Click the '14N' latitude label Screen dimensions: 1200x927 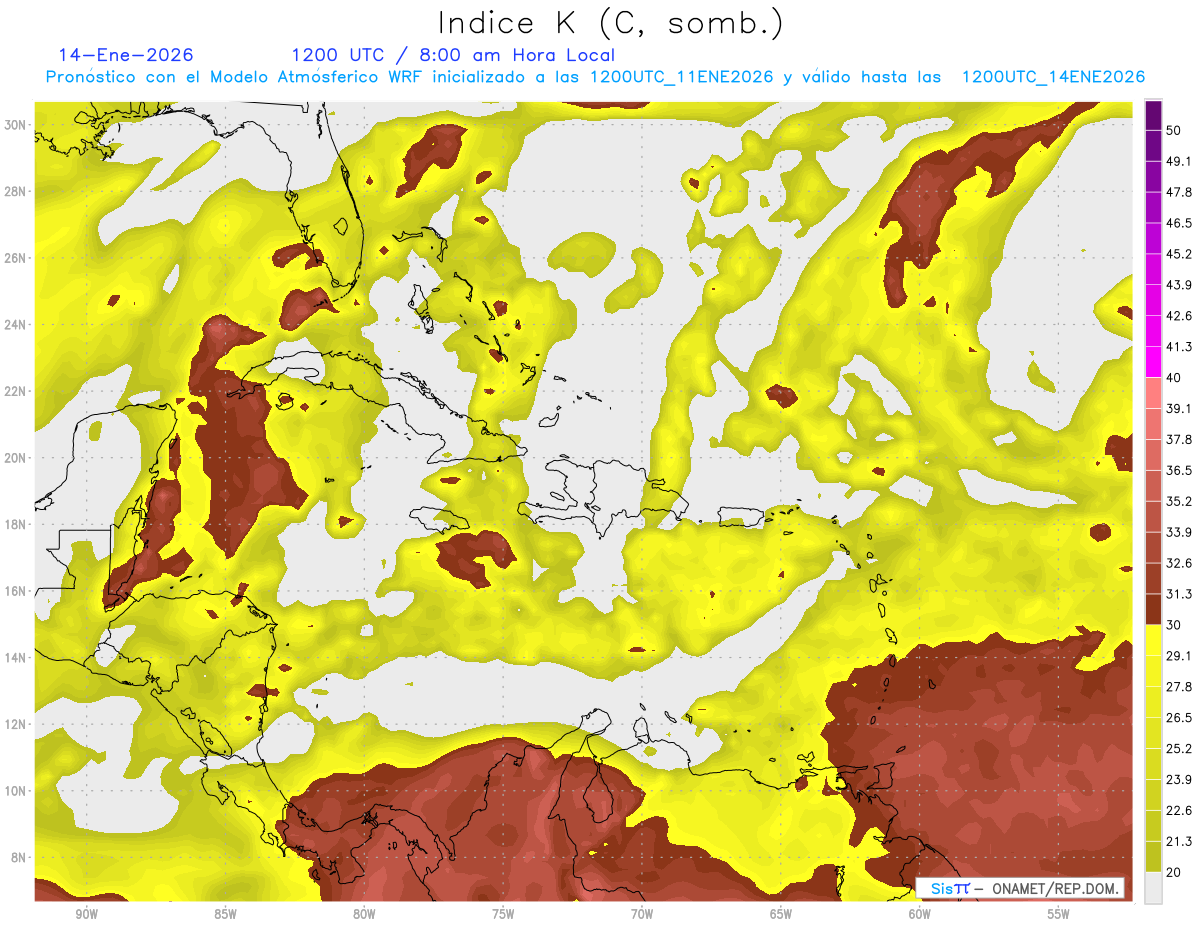click(17, 657)
